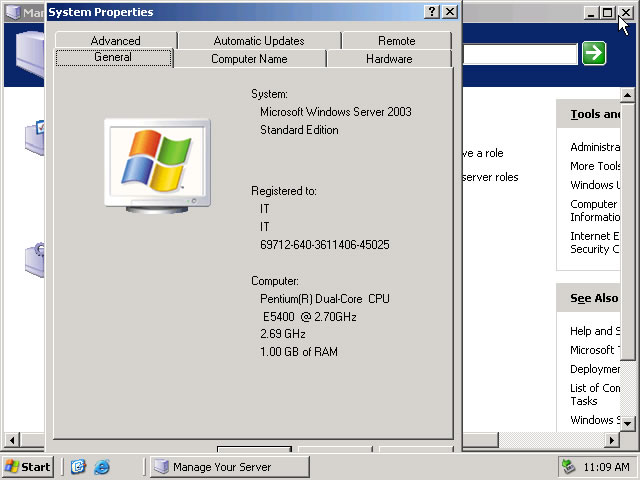This screenshot has width=640, height=480.
Task: Select the Remote tab
Action: [x=397, y=41]
